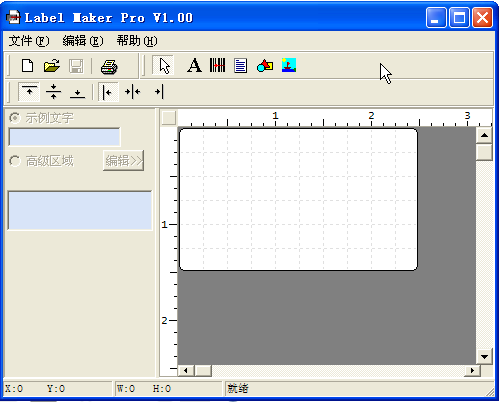Create a new label document
This screenshot has height=402, width=499.
pos(27,66)
